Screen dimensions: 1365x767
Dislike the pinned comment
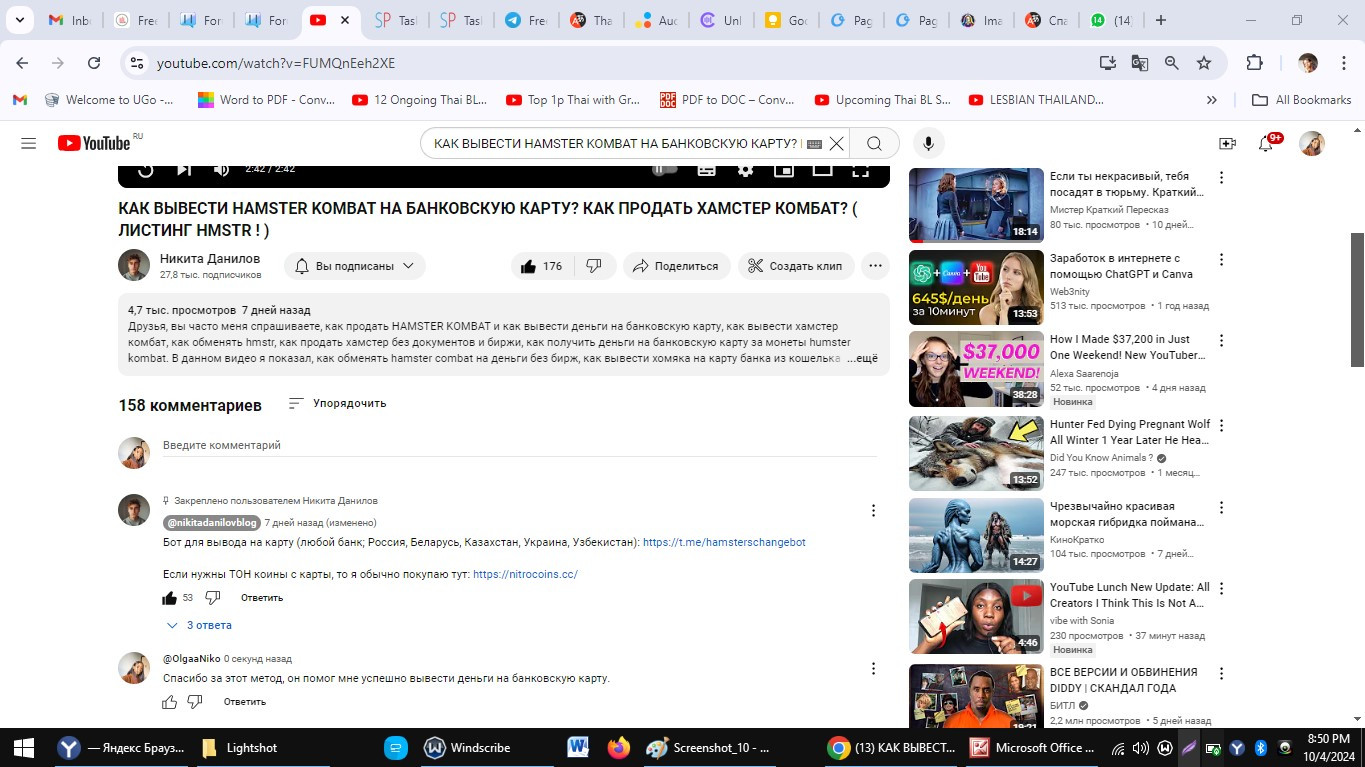pos(213,598)
